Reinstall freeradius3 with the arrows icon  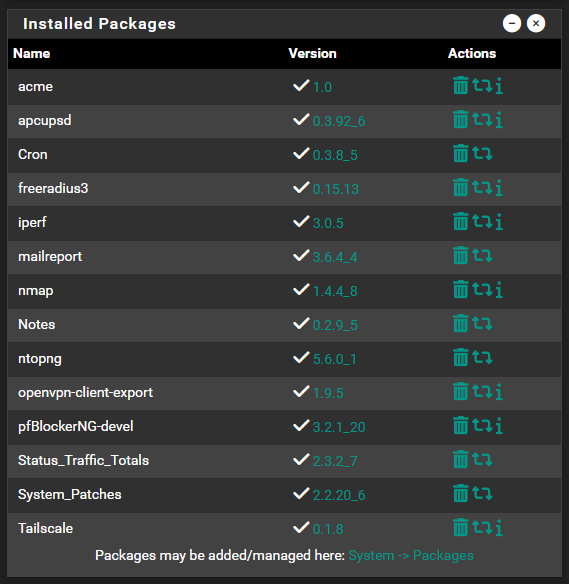tap(483, 187)
